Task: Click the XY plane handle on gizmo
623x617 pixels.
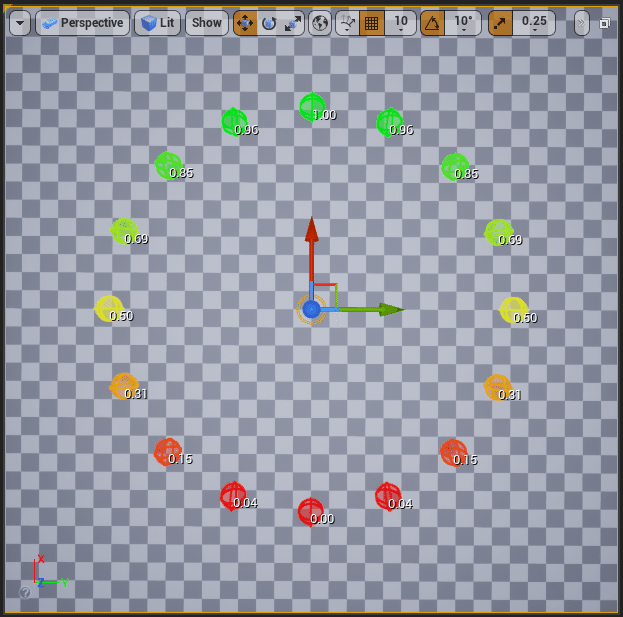Action: pyautogui.click(x=325, y=297)
